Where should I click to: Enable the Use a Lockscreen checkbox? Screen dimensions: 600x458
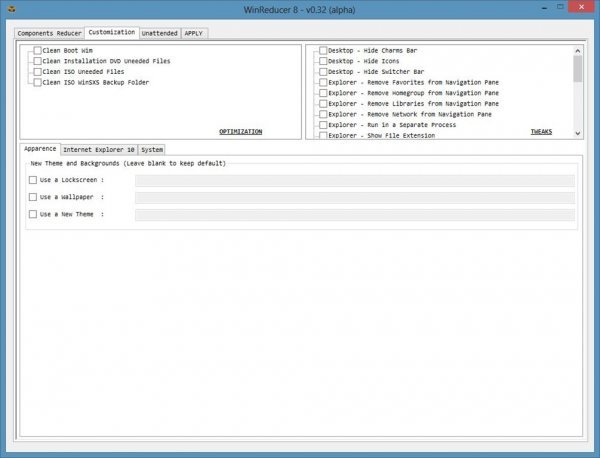pos(33,180)
